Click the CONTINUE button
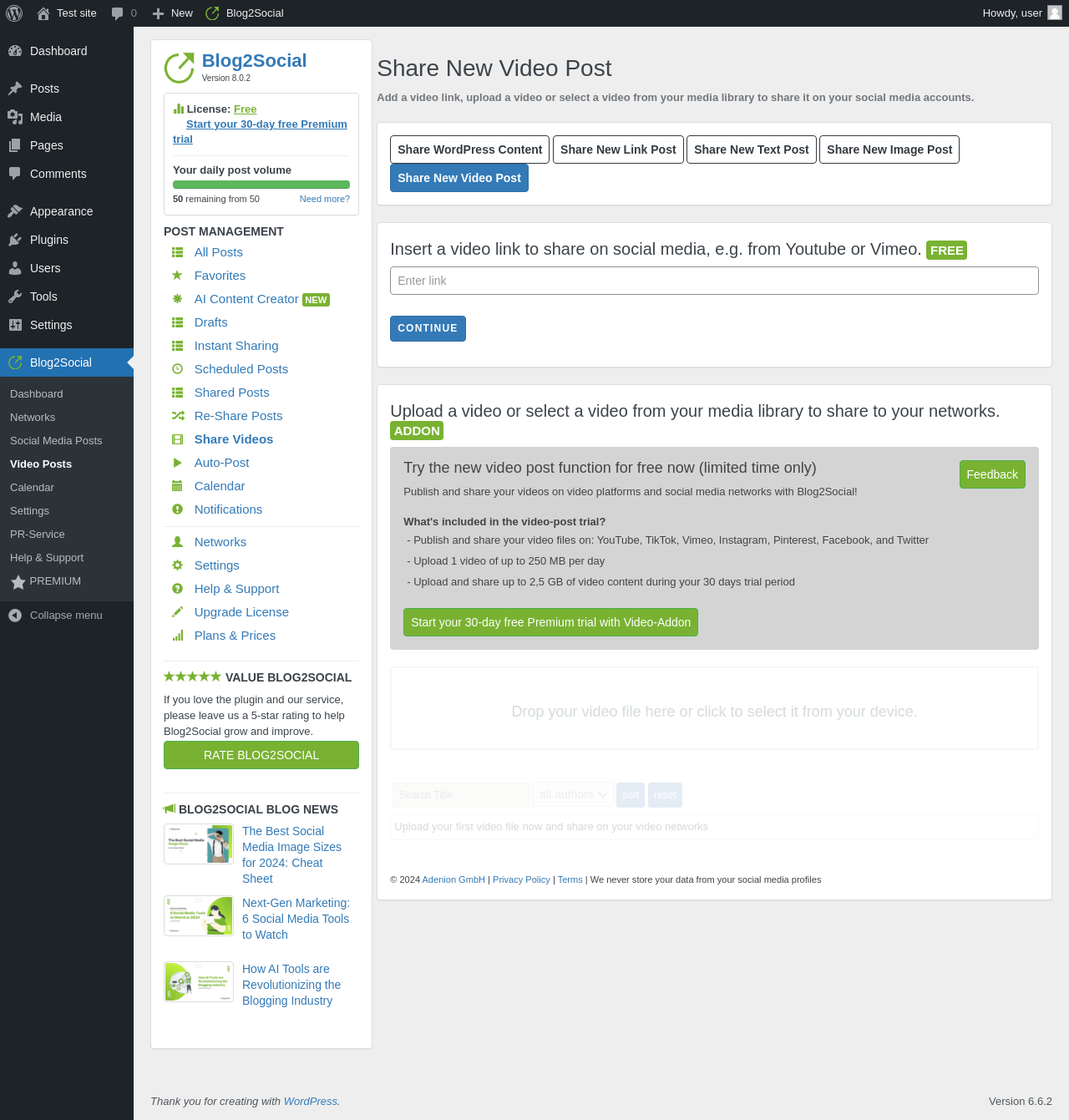This screenshot has height=1120, width=1069. point(428,328)
